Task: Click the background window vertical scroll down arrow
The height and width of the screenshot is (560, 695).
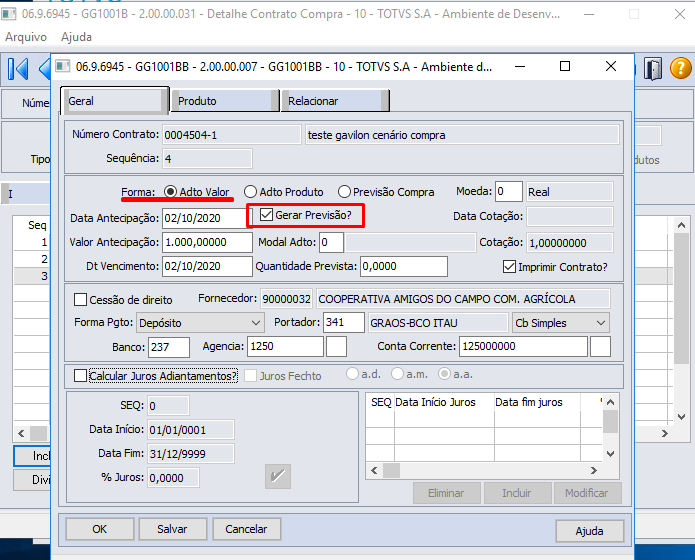Action: coord(681,416)
